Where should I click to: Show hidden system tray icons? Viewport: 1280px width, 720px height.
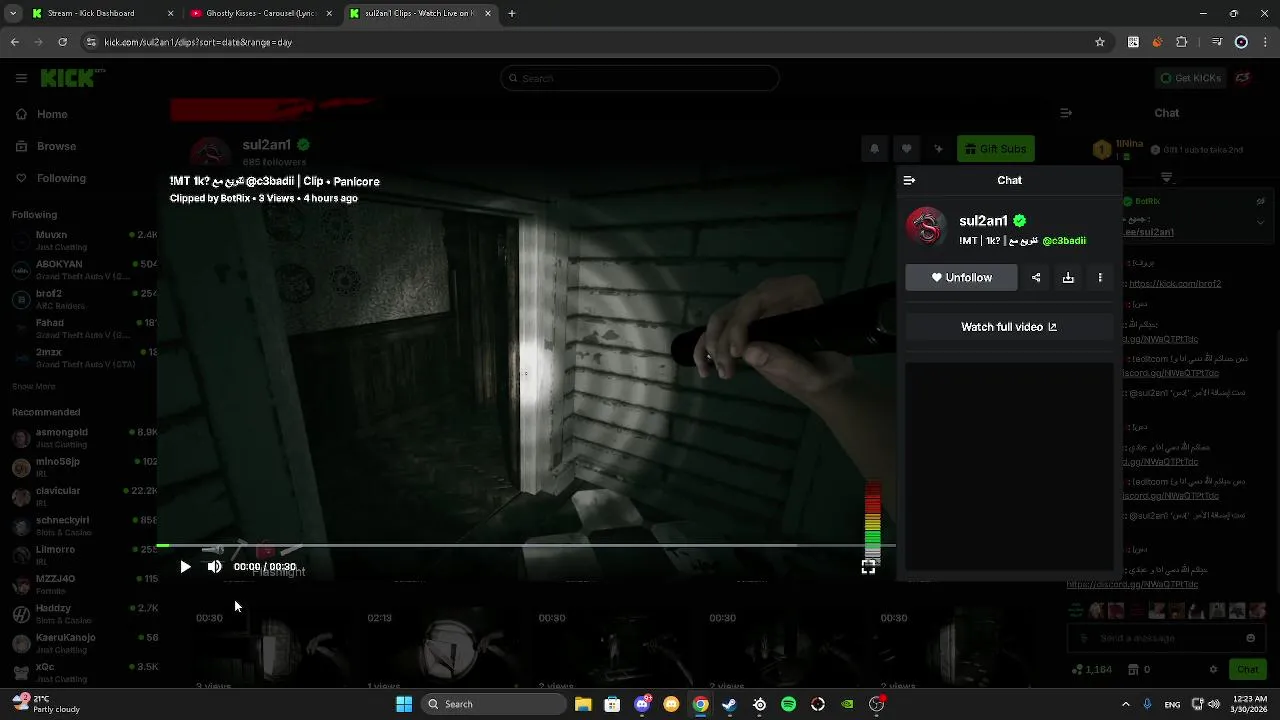(1125, 704)
